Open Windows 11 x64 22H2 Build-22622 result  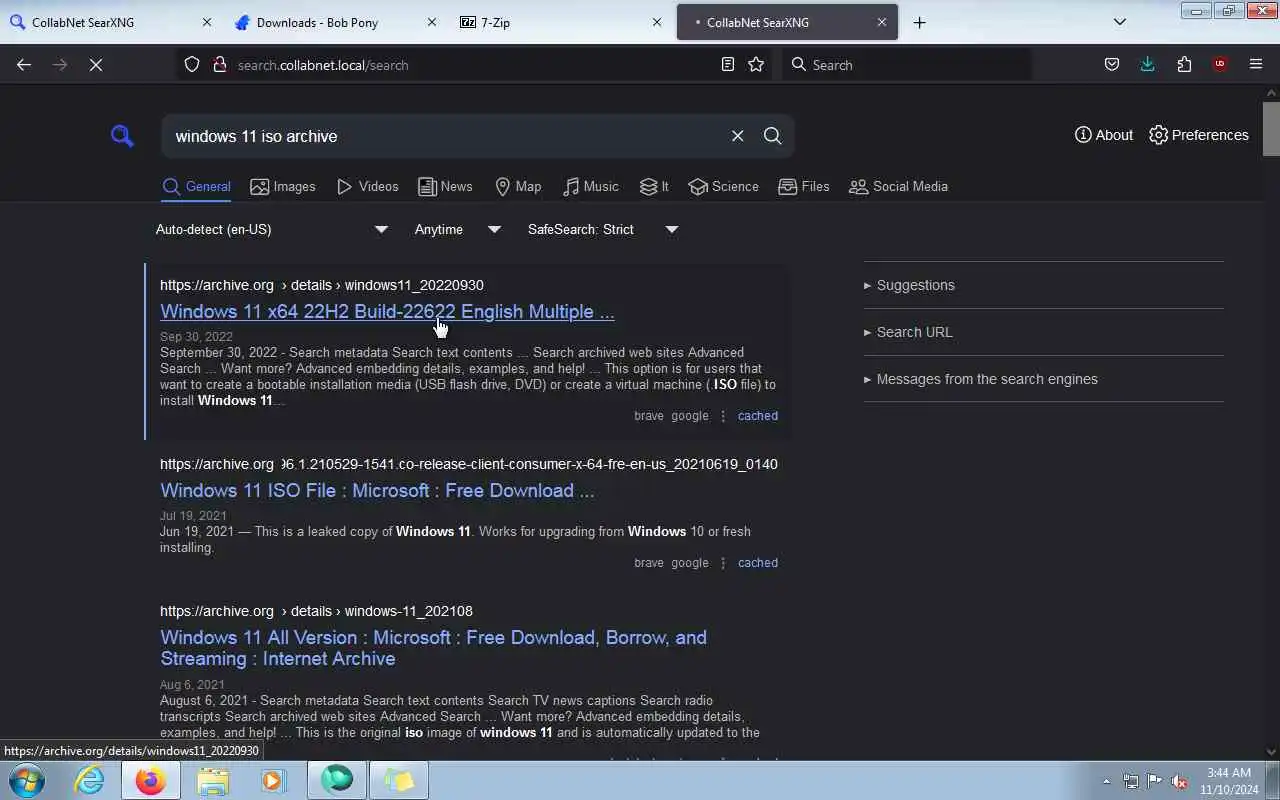tap(387, 311)
